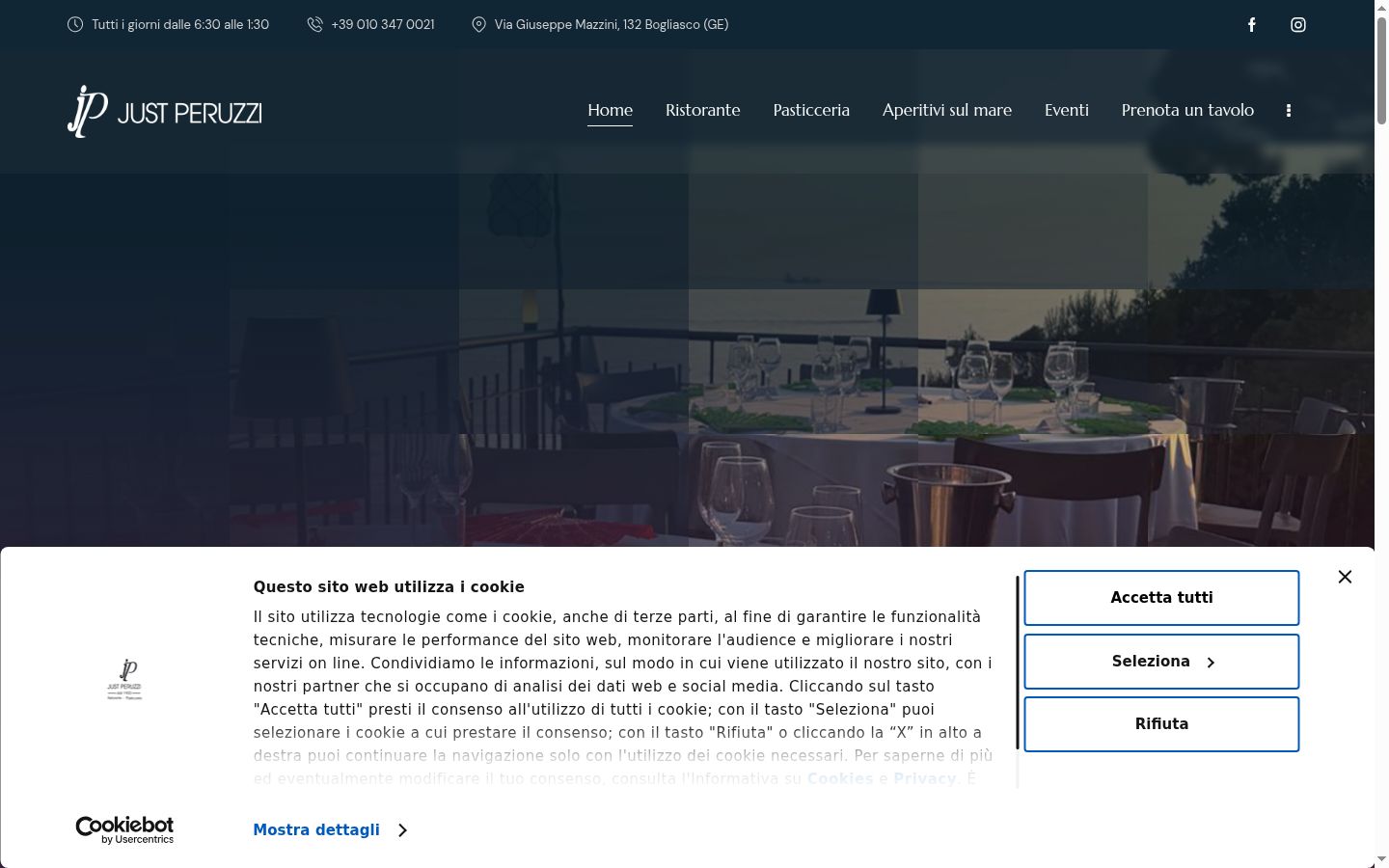Close the cookie banner with X
This screenshot has width=1389, height=868.
coord(1345,577)
